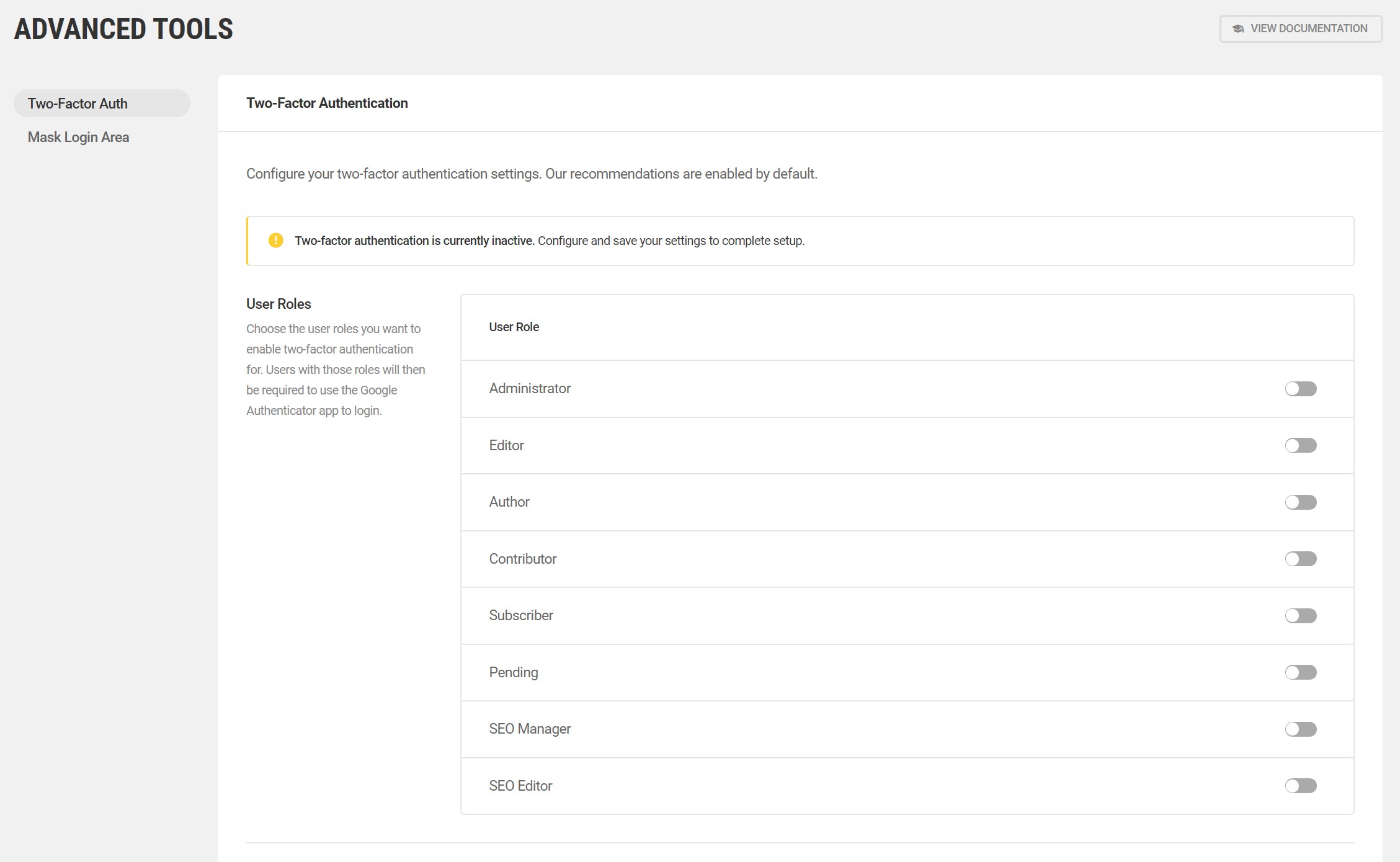
Task: Click the SEO Manager role label
Action: [529, 729]
